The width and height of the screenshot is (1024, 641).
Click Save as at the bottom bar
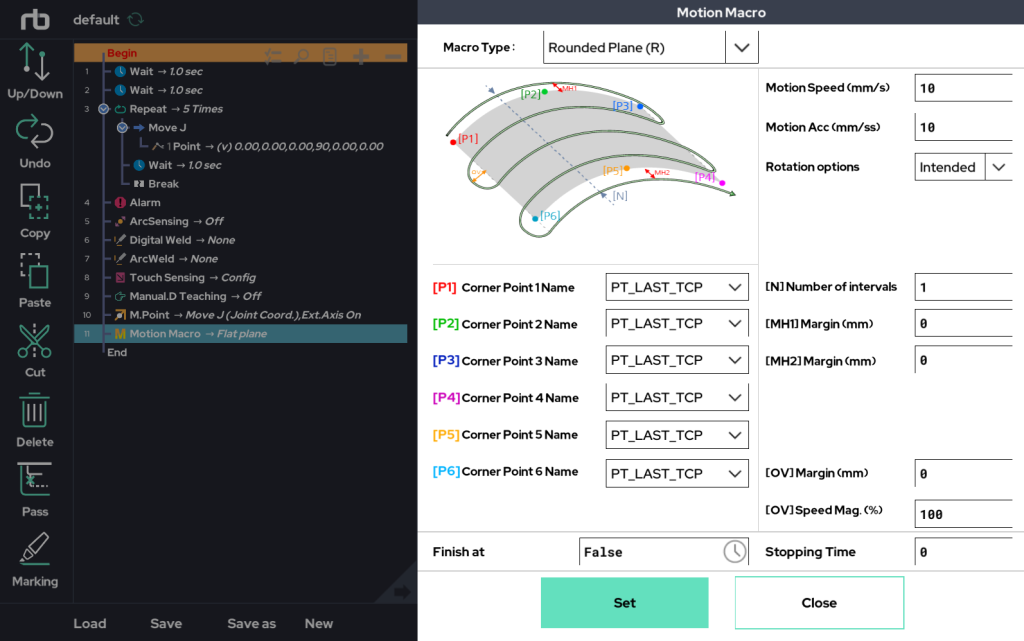[251, 623]
